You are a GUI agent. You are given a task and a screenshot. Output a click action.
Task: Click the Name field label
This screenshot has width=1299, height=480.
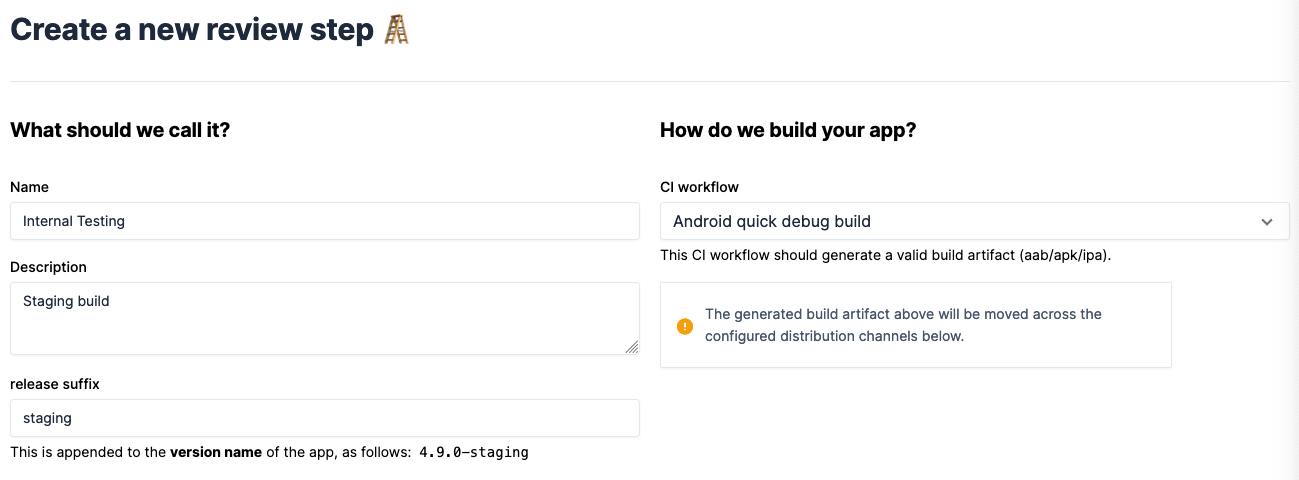click(29, 187)
